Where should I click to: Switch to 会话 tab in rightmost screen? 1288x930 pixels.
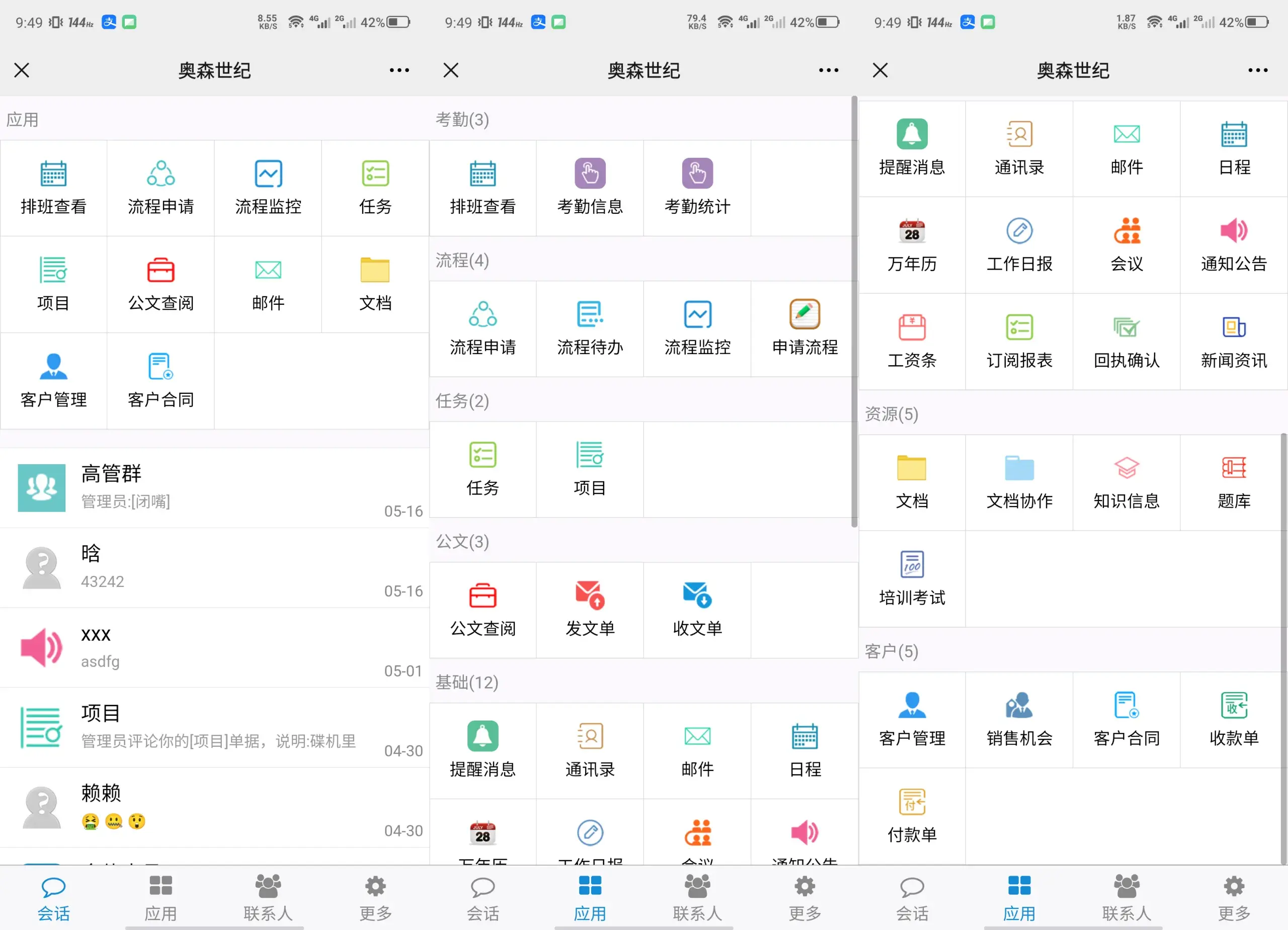tap(912, 898)
